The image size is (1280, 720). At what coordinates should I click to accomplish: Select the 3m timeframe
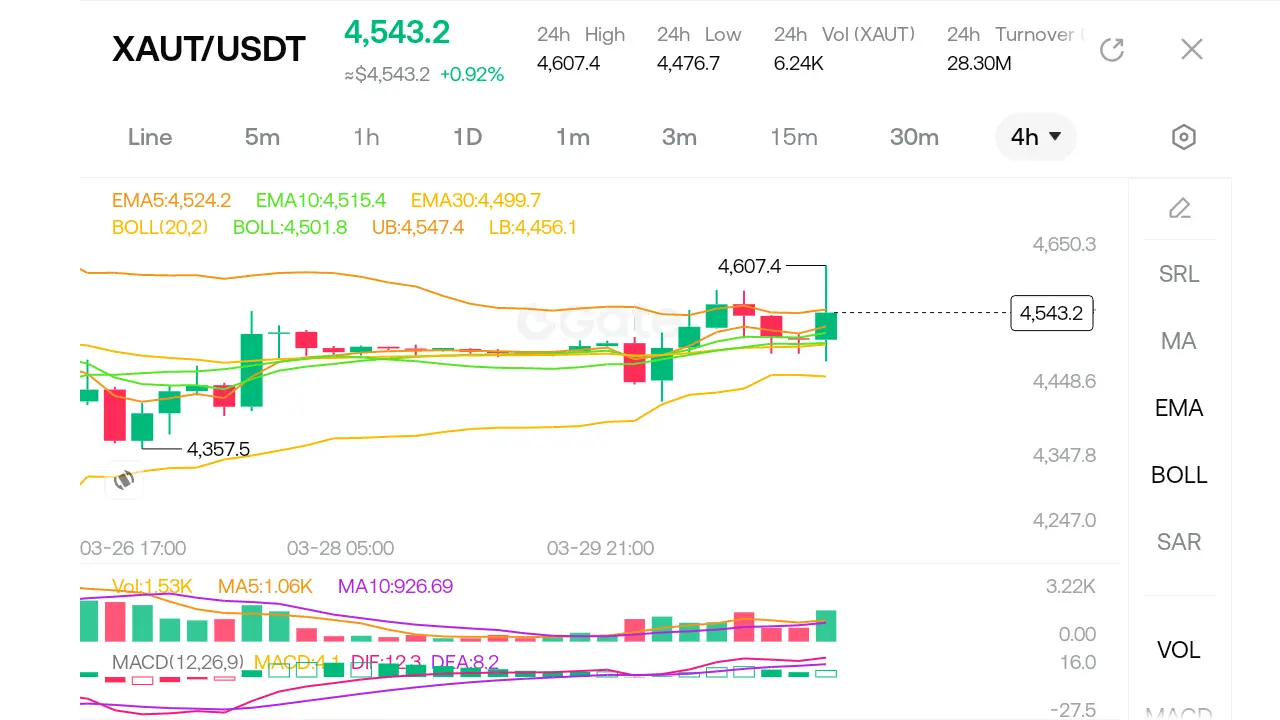click(679, 137)
